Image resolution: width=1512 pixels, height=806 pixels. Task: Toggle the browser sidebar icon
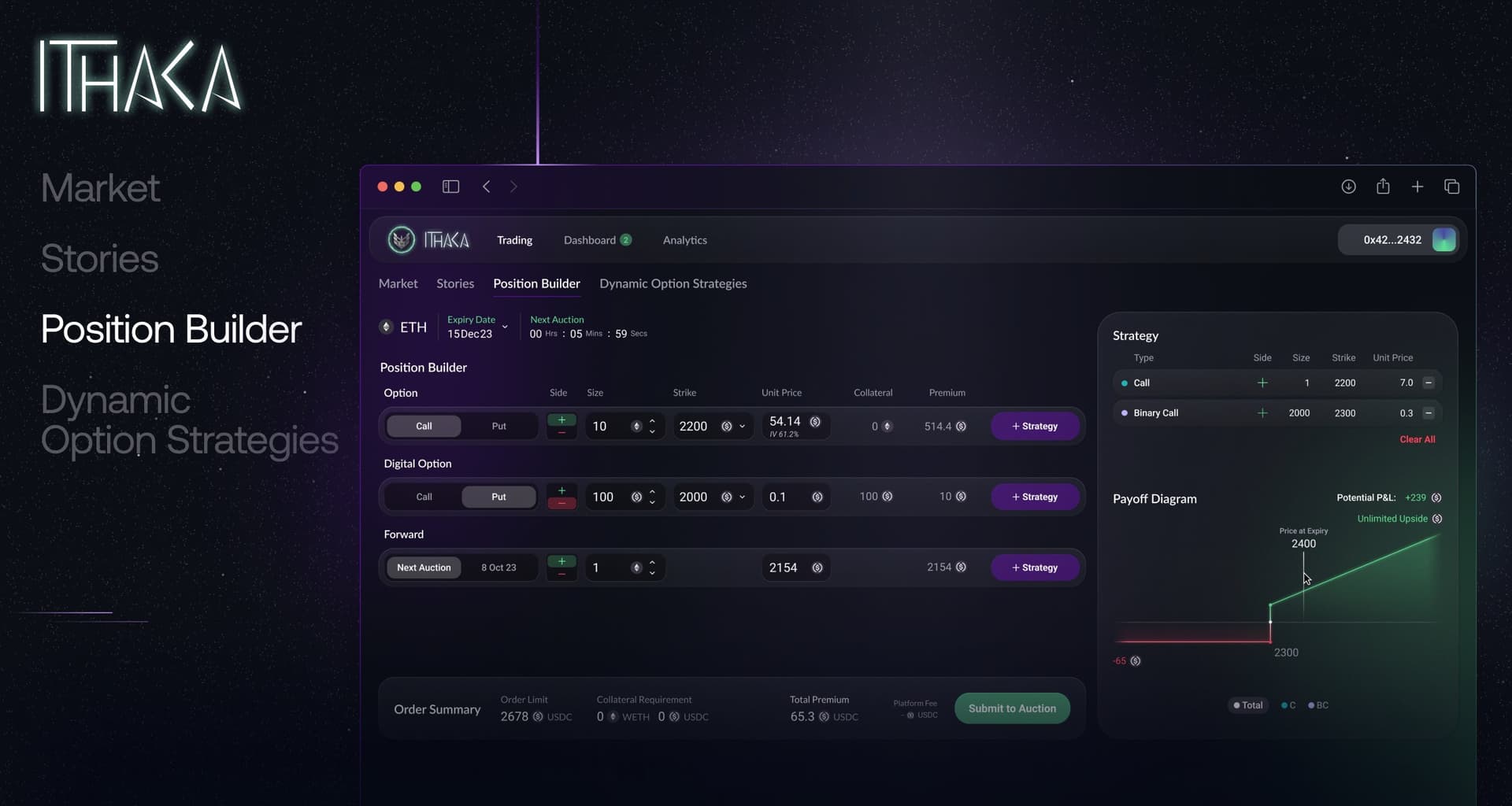click(x=450, y=187)
